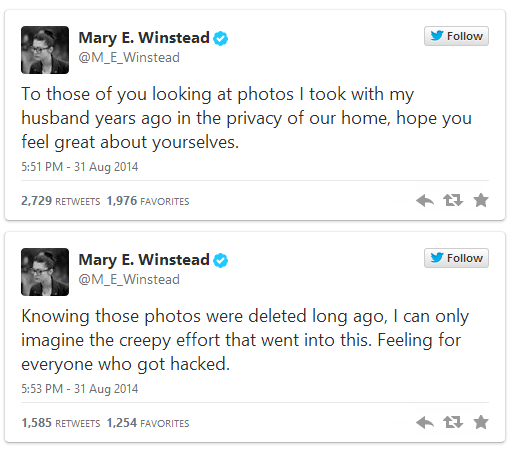Favorite the 5:53 PM tweet with star
Viewport: 514px width, 450px height.
pyautogui.click(x=481, y=422)
